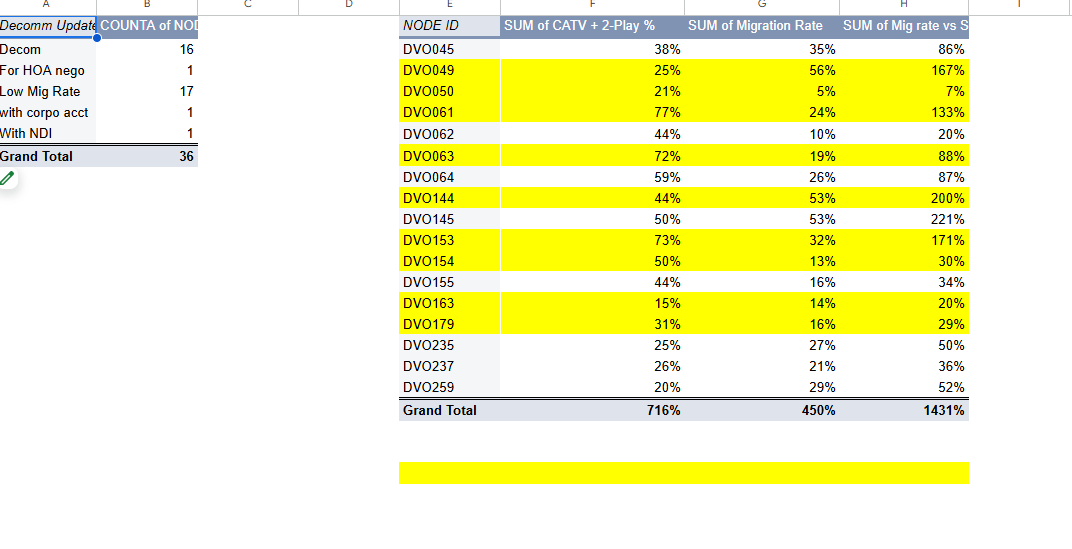
Task: Click node DVO259
Action: pos(429,388)
